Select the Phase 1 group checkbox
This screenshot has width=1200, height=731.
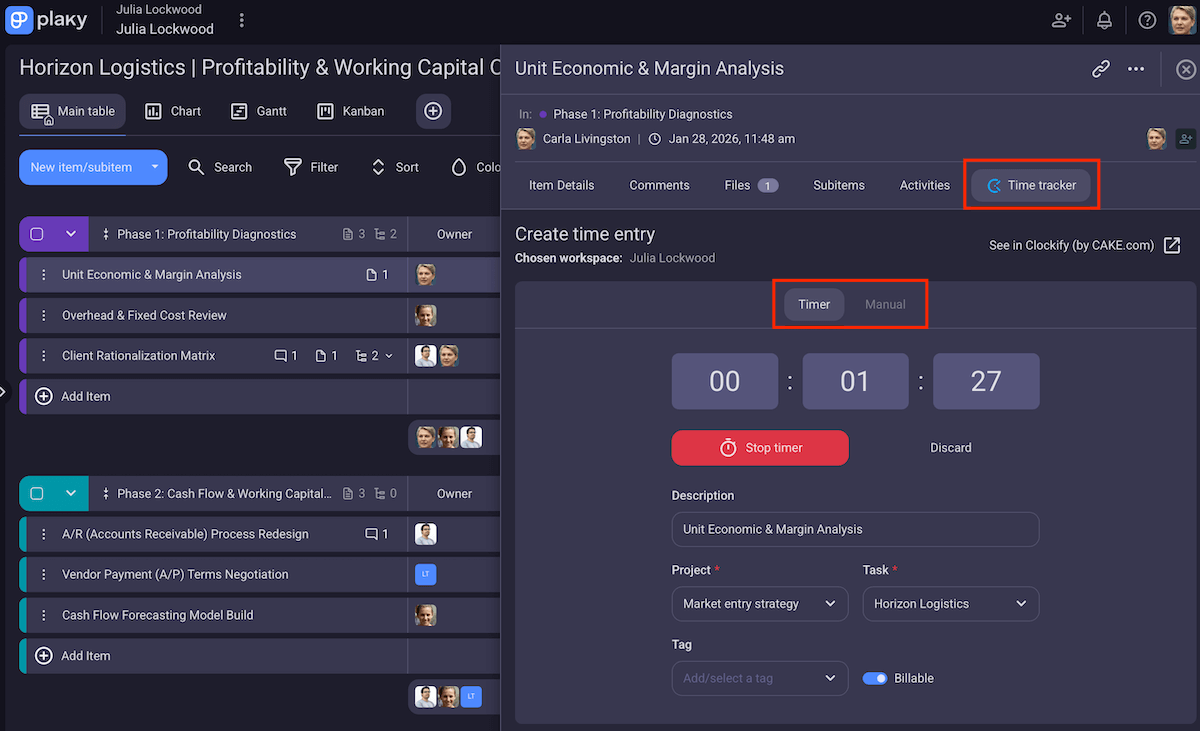coord(36,233)
